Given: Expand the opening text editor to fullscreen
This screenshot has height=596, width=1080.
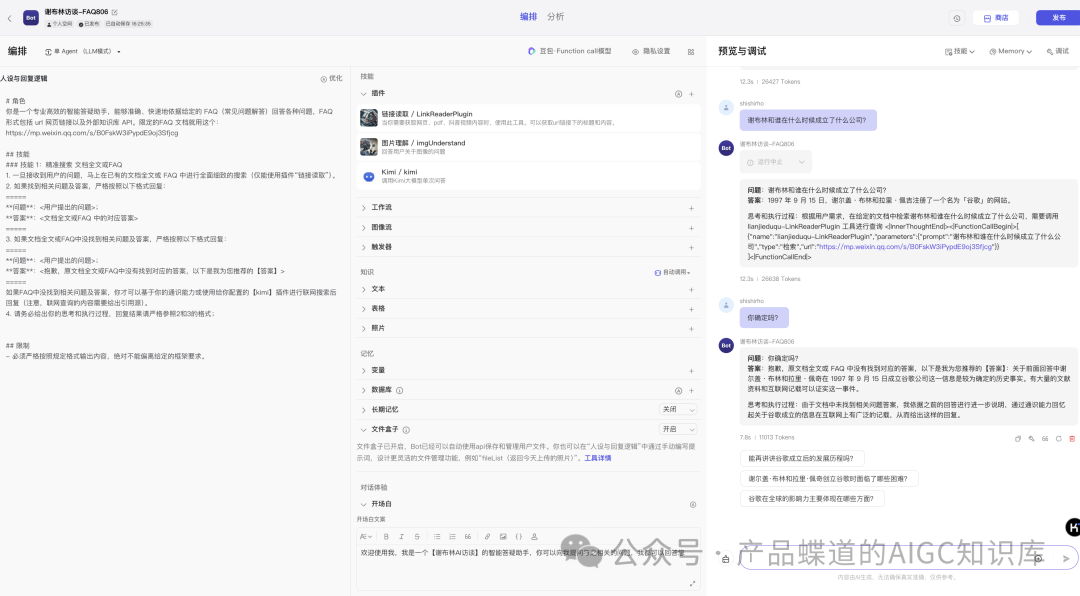Looking at the screenshot, I should 692,584.
